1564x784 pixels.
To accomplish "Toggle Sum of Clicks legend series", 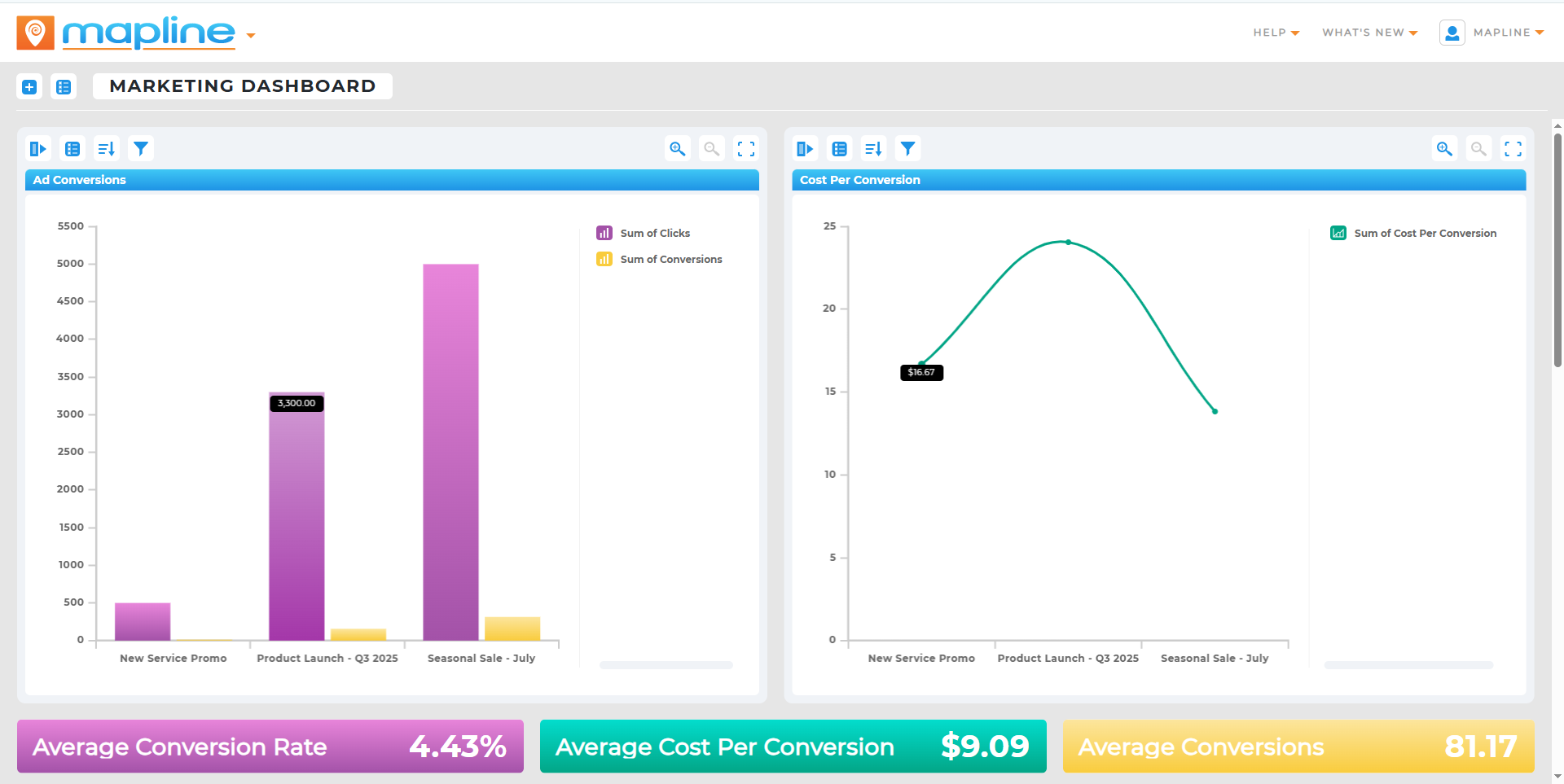I will tap(654, 234).
